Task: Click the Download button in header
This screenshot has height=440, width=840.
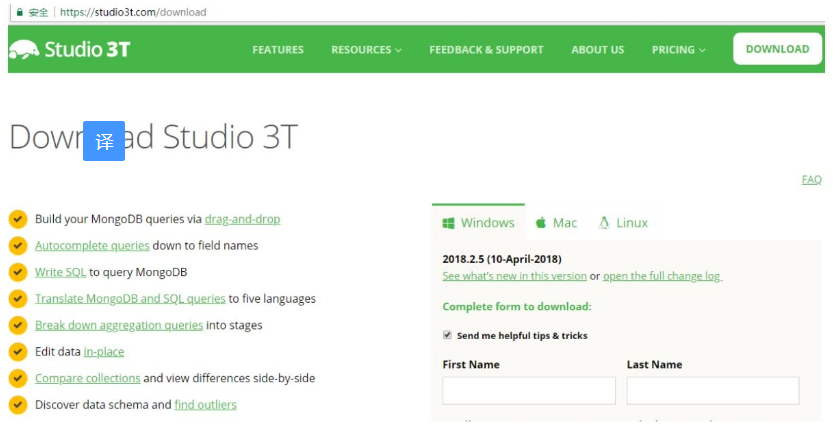Action: (777, 49)
